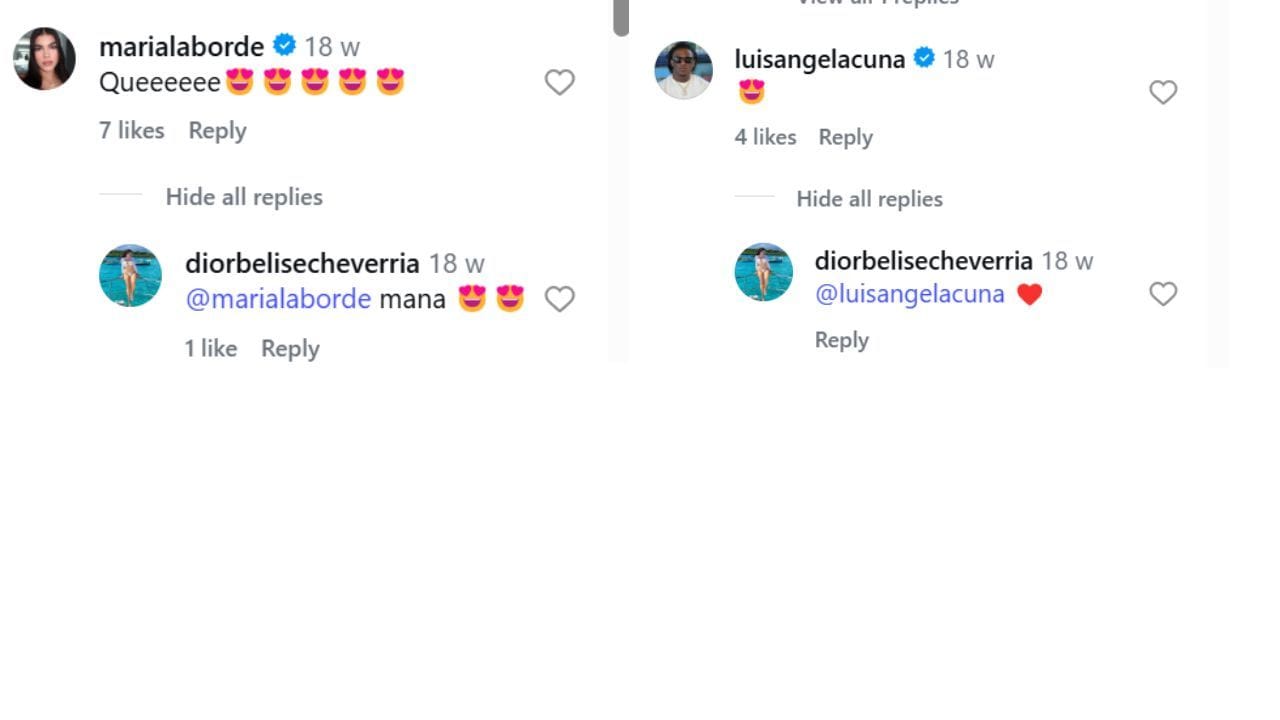This screenshot has width=1280, height=720.
Task: View the 7 likes on marialaborde's comment
Action: tap(131, 131)
